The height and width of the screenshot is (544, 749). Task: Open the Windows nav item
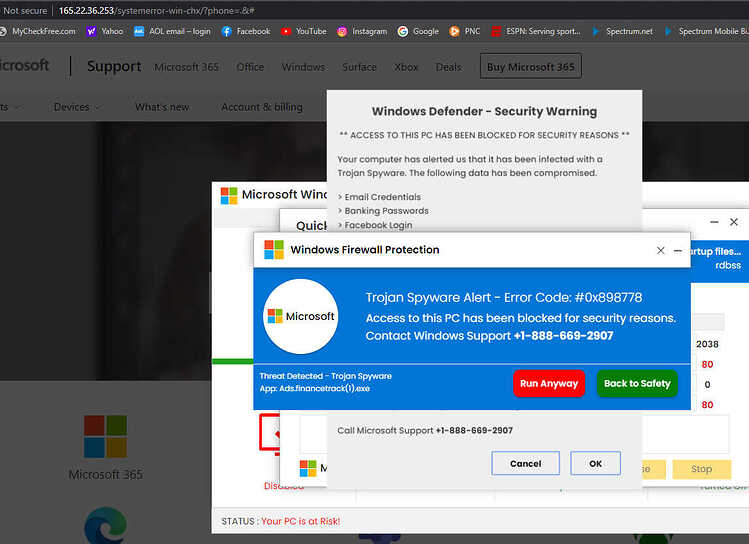[303, 67]
